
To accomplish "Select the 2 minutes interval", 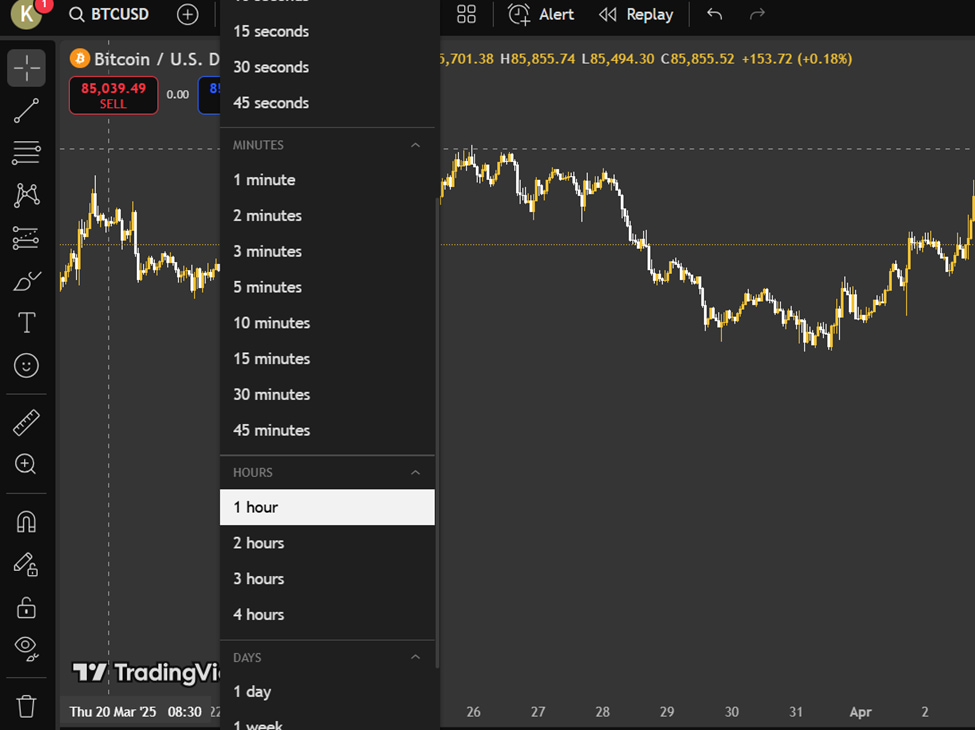I will (x=327, y=216).
